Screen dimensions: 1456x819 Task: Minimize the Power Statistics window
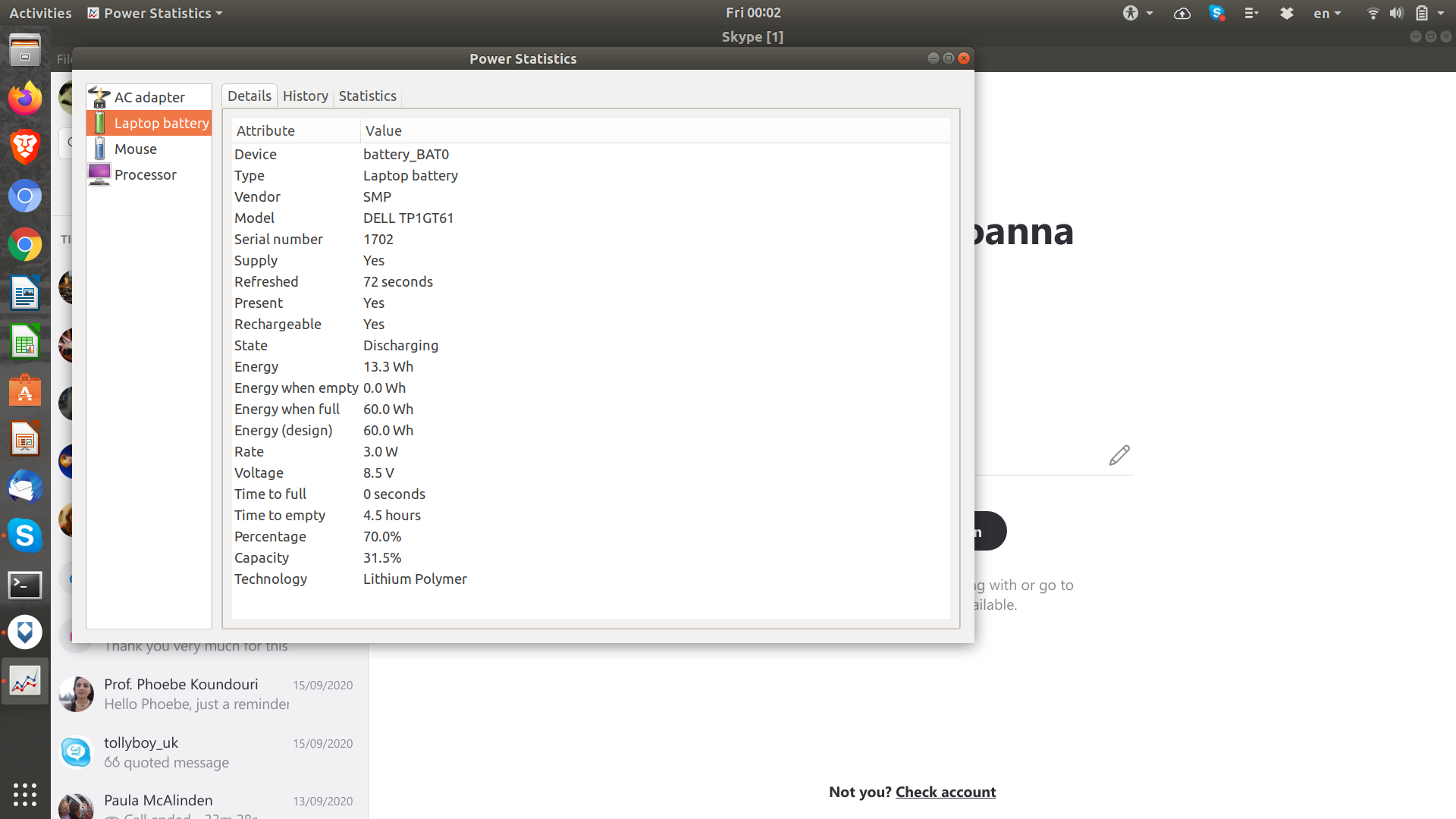point(934,58)
